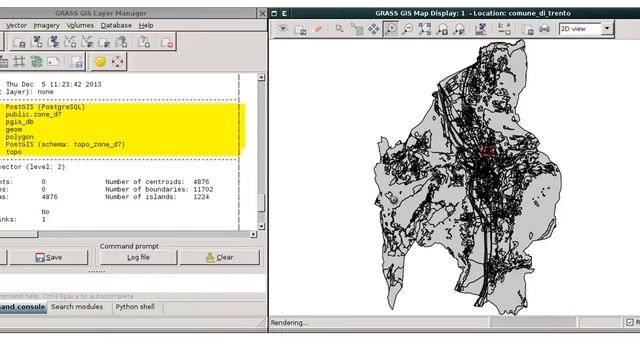Click Add various vector layers icon
The width and height of the screenshot is (640, 360).
(87, 42)
